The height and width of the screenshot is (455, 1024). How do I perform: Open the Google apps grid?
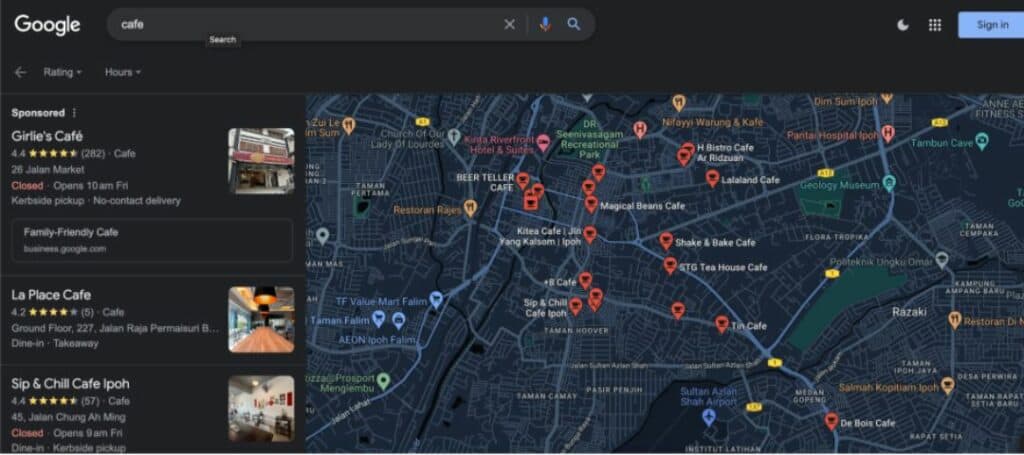[x=935, y=25]
